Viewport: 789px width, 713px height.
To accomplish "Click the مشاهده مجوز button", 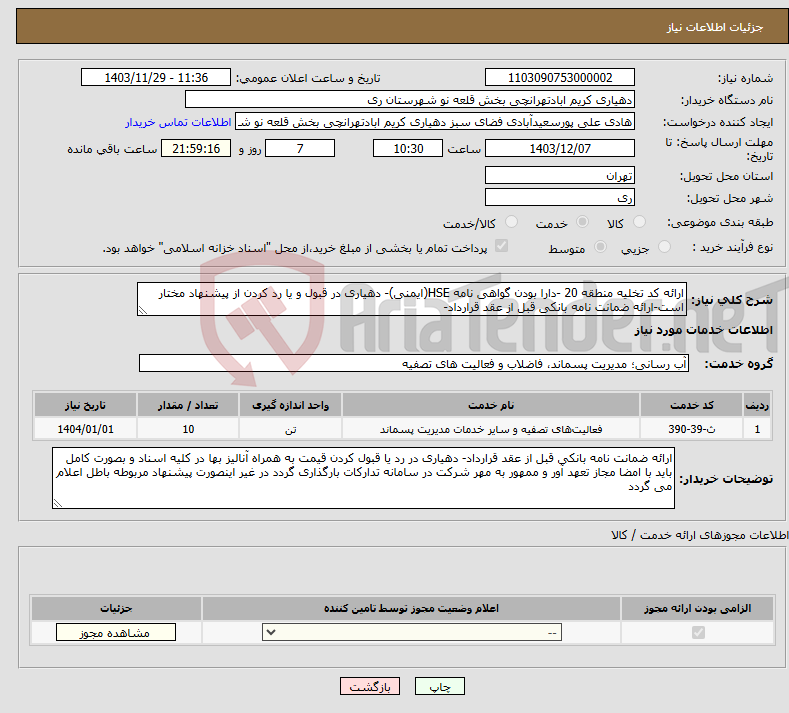I will [116, 632].
